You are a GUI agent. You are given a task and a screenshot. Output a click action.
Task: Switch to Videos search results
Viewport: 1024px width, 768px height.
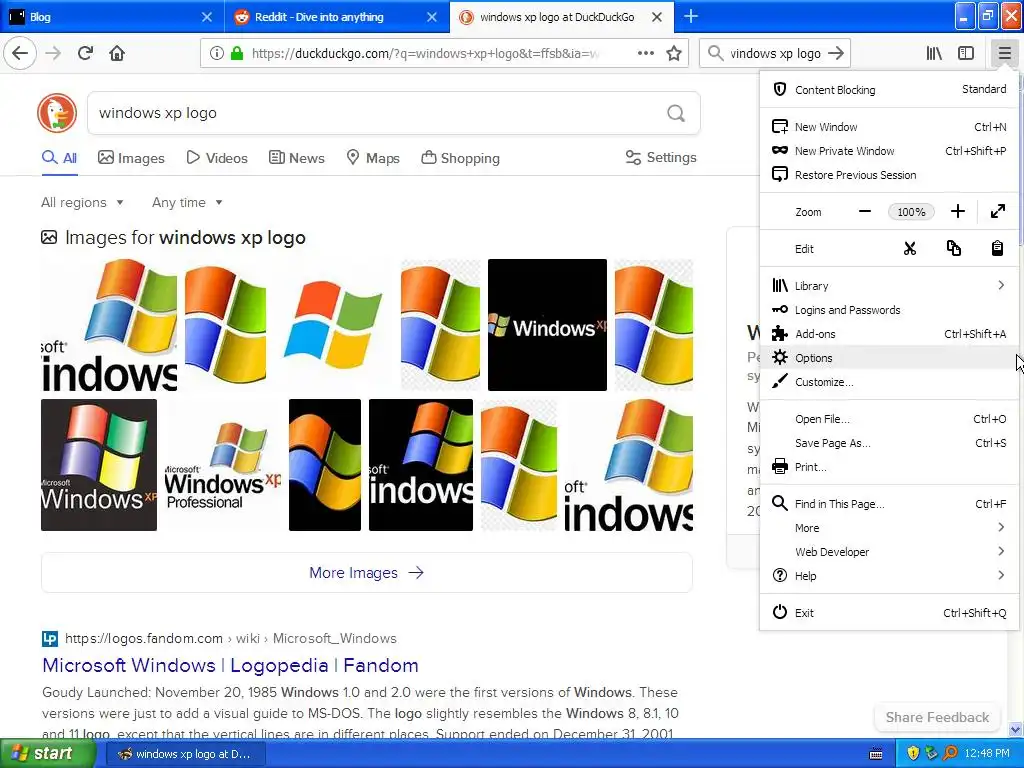(x=217, y=158)
